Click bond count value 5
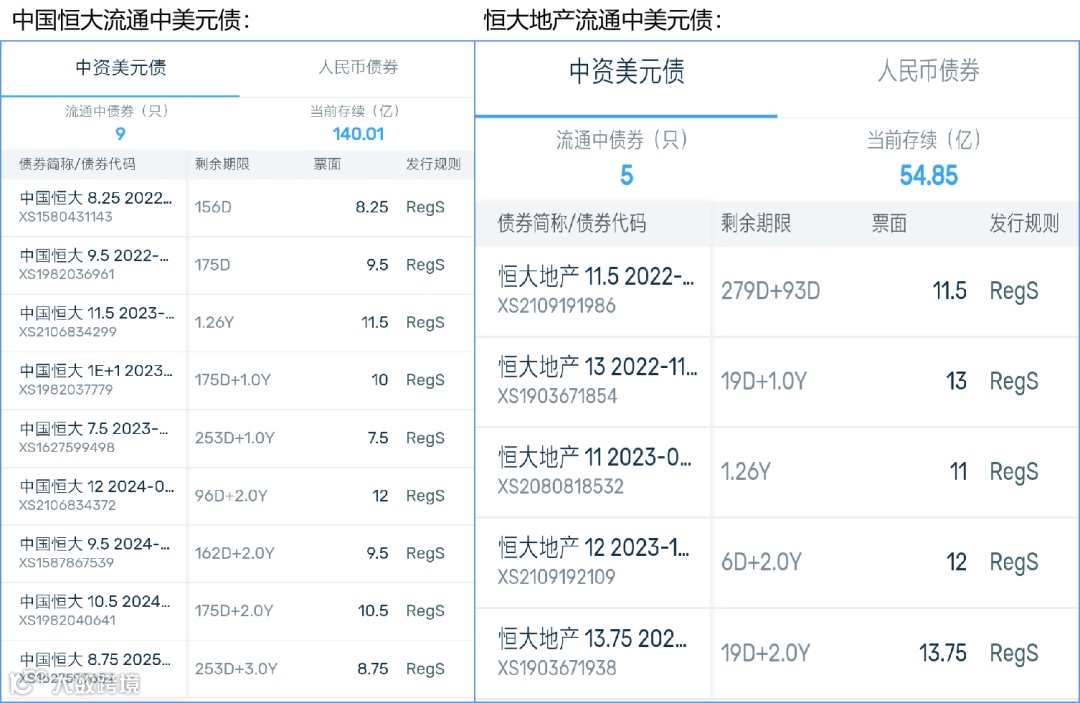The width and height of the screenshot is (1080, 703). tap(626, 175)
